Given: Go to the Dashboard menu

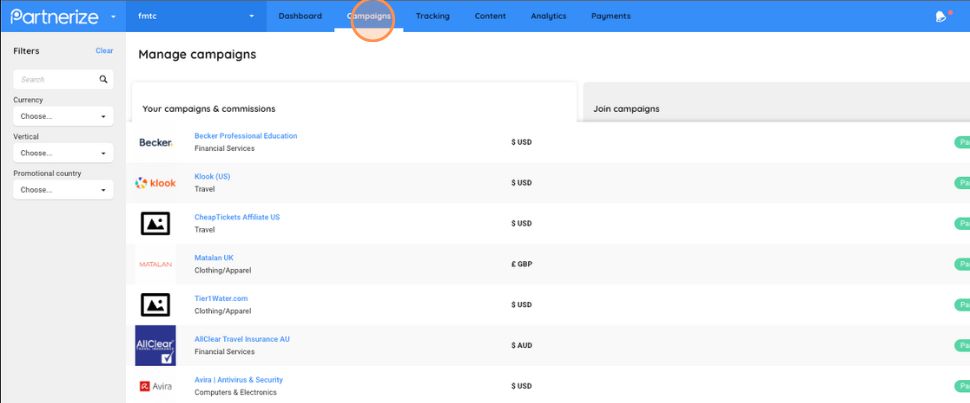Looking at the screenshot, I should click(300, 16).
